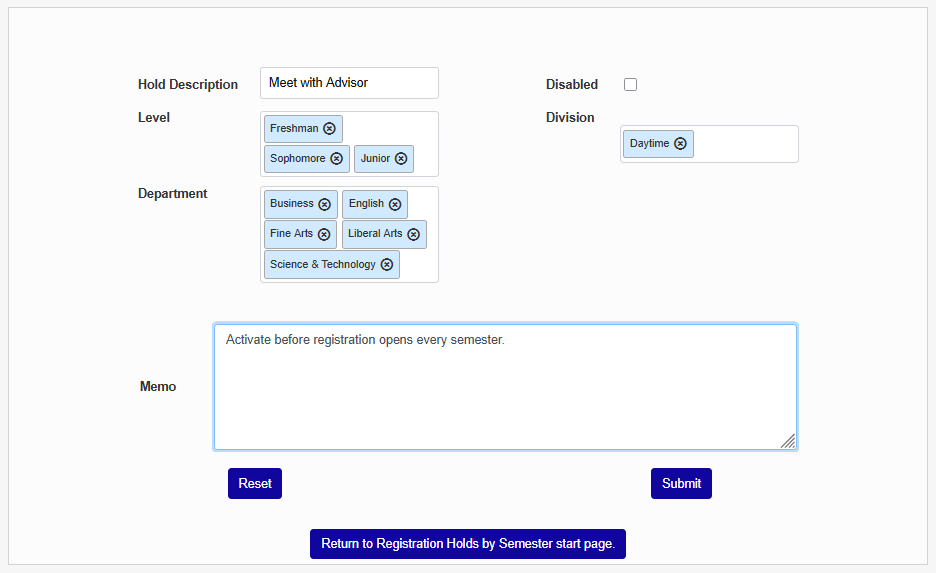936x573 pixels.
Task: Return to Registration Holds by Semester start page
Action: (x=467, y=544)
